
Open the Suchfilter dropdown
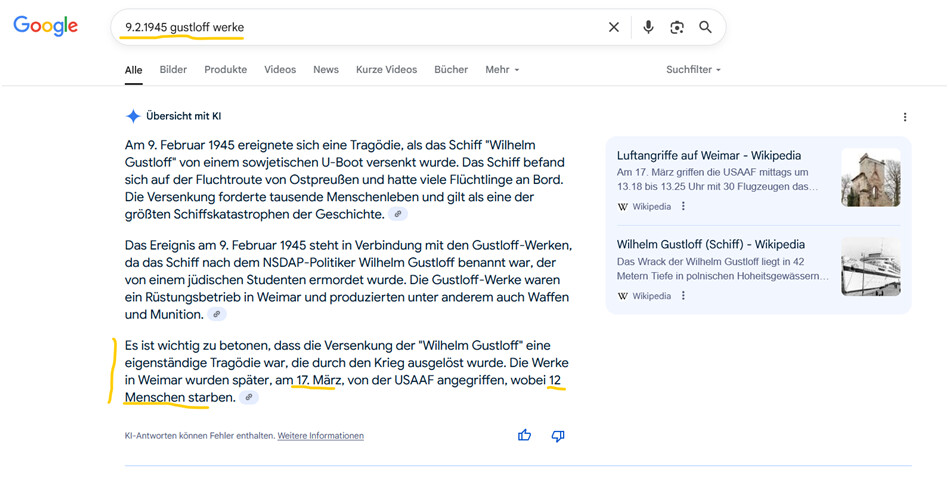pyautogui.click(x=693, y=70)
